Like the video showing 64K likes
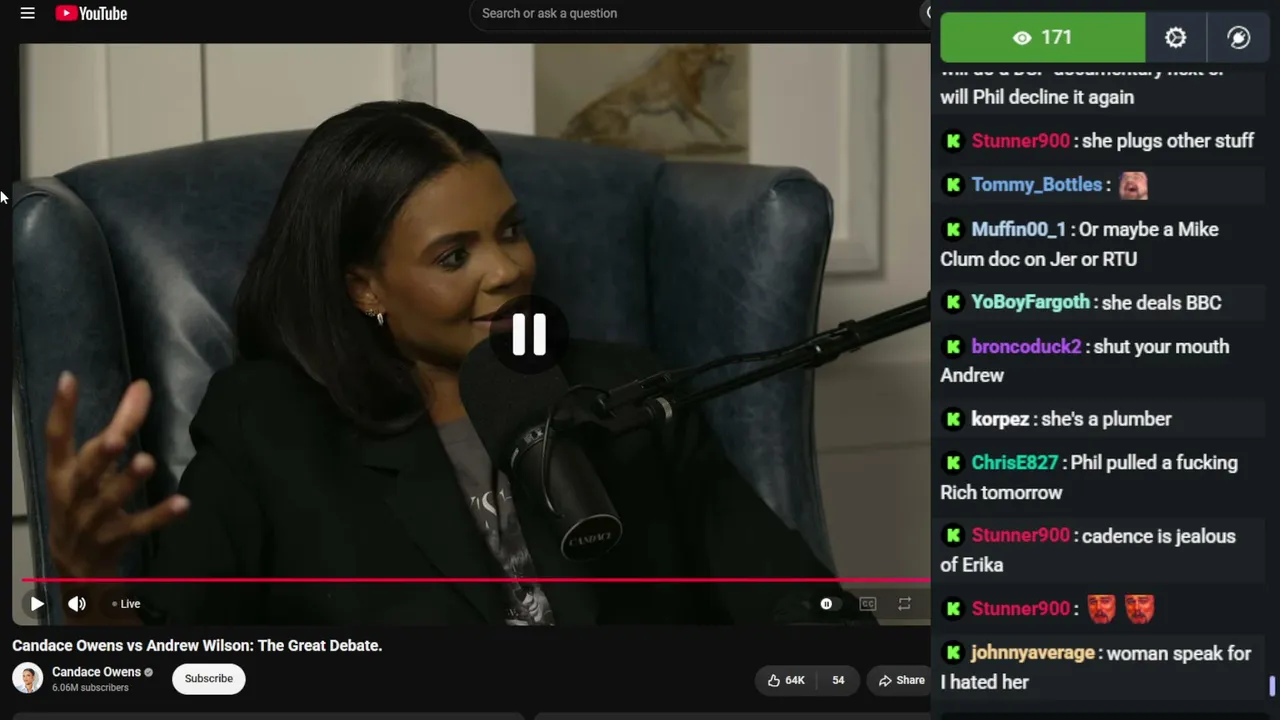Image resolution: width=1280 pixels, height=720 pixels. click(786, 680)
